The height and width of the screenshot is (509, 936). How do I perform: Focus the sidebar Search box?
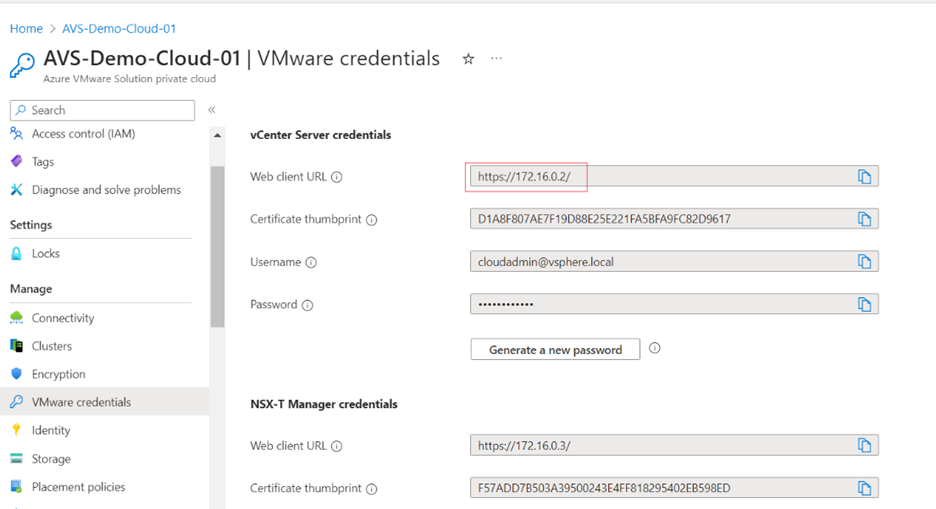coord(102,110)
